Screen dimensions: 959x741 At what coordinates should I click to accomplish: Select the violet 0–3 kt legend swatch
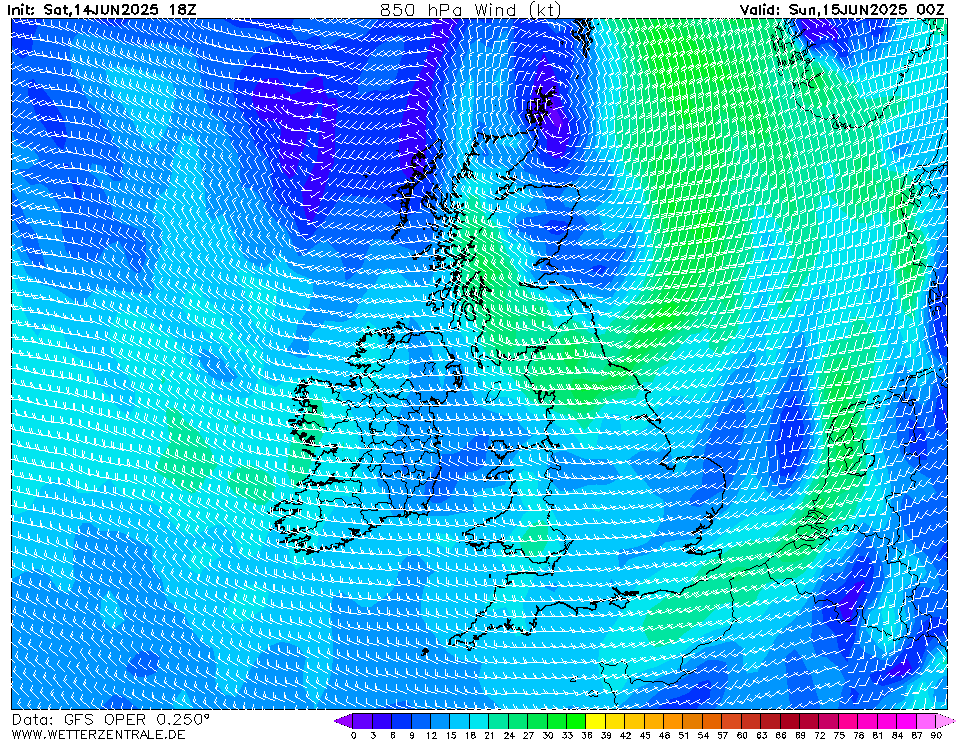[x=363, y=721]
